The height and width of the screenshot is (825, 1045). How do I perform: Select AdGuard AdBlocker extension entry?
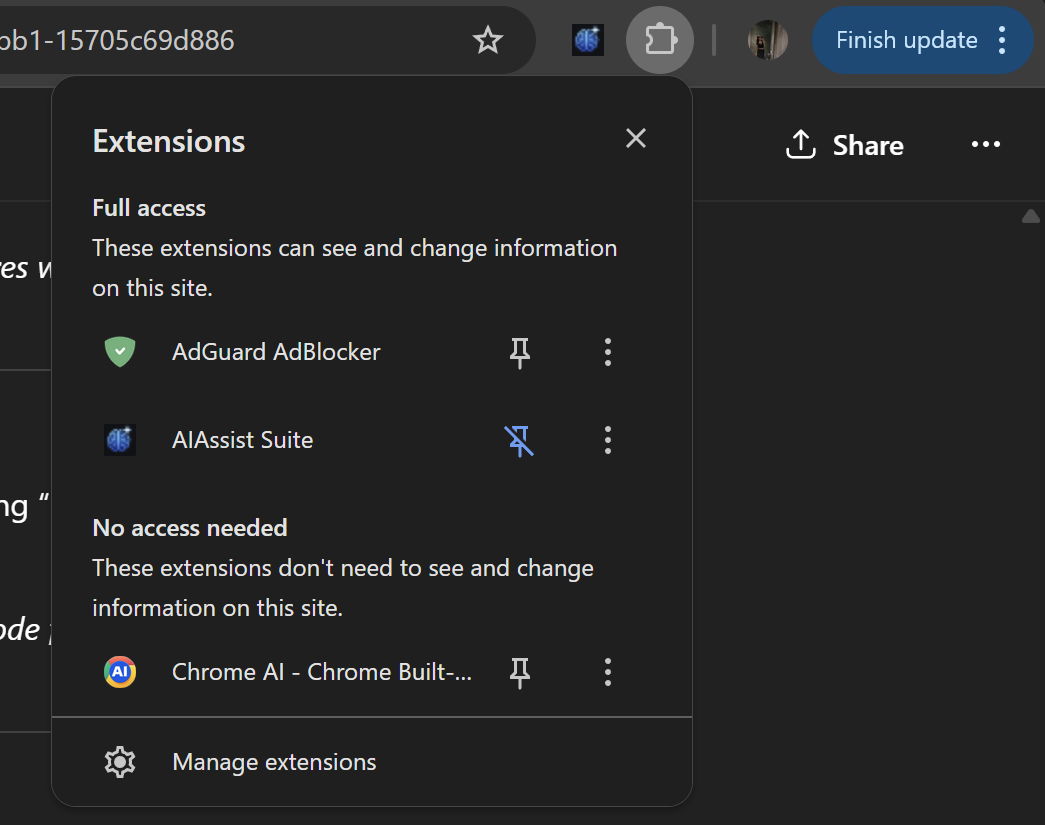pyautogui.click(x=276, y=352)
